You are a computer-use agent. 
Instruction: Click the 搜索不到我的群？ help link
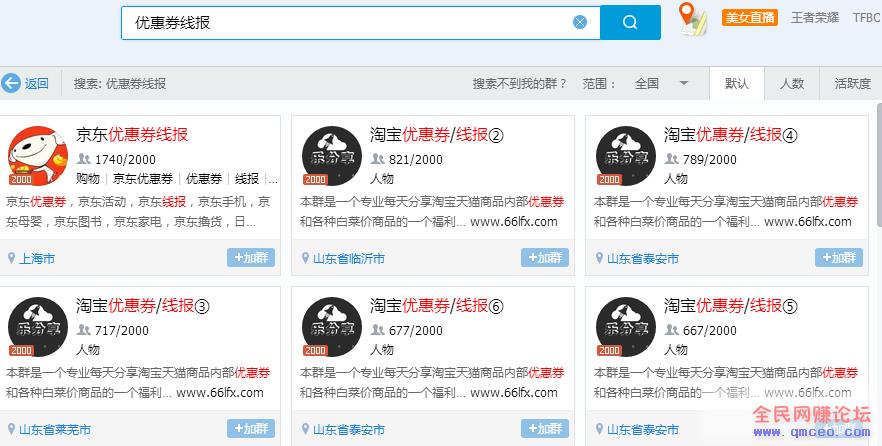[x=520, y=83]
